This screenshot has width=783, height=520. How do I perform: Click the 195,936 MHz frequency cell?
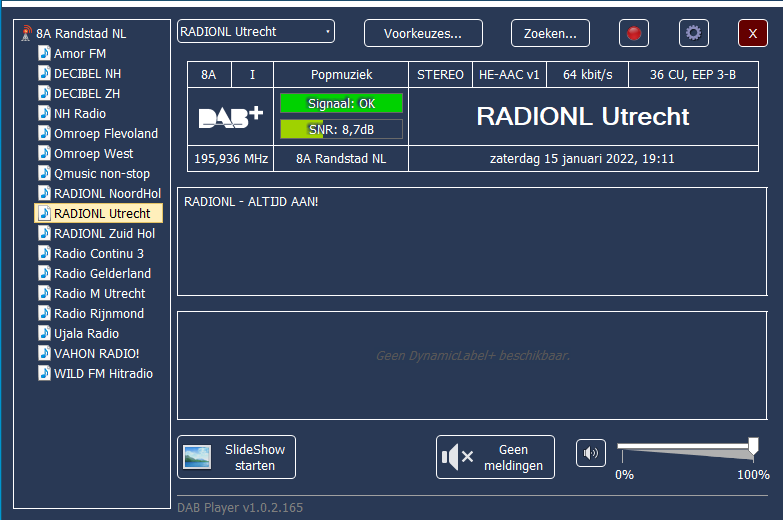pos(231,158)
